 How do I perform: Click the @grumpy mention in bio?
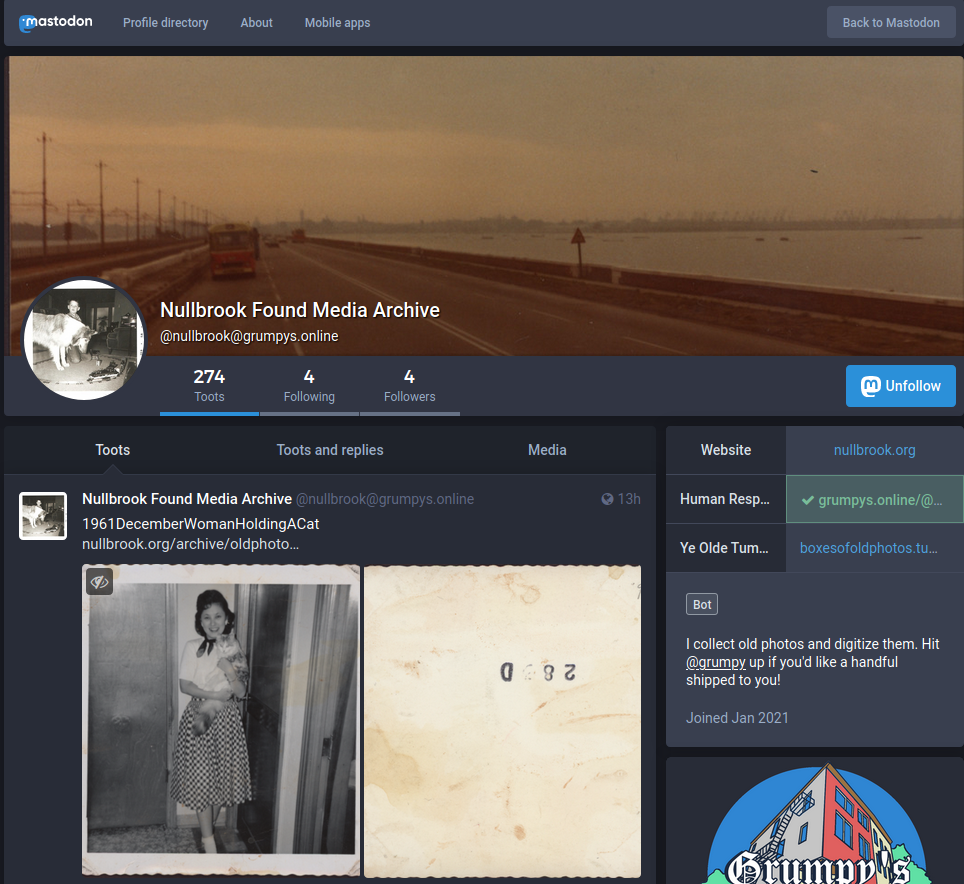pos(716,663)
